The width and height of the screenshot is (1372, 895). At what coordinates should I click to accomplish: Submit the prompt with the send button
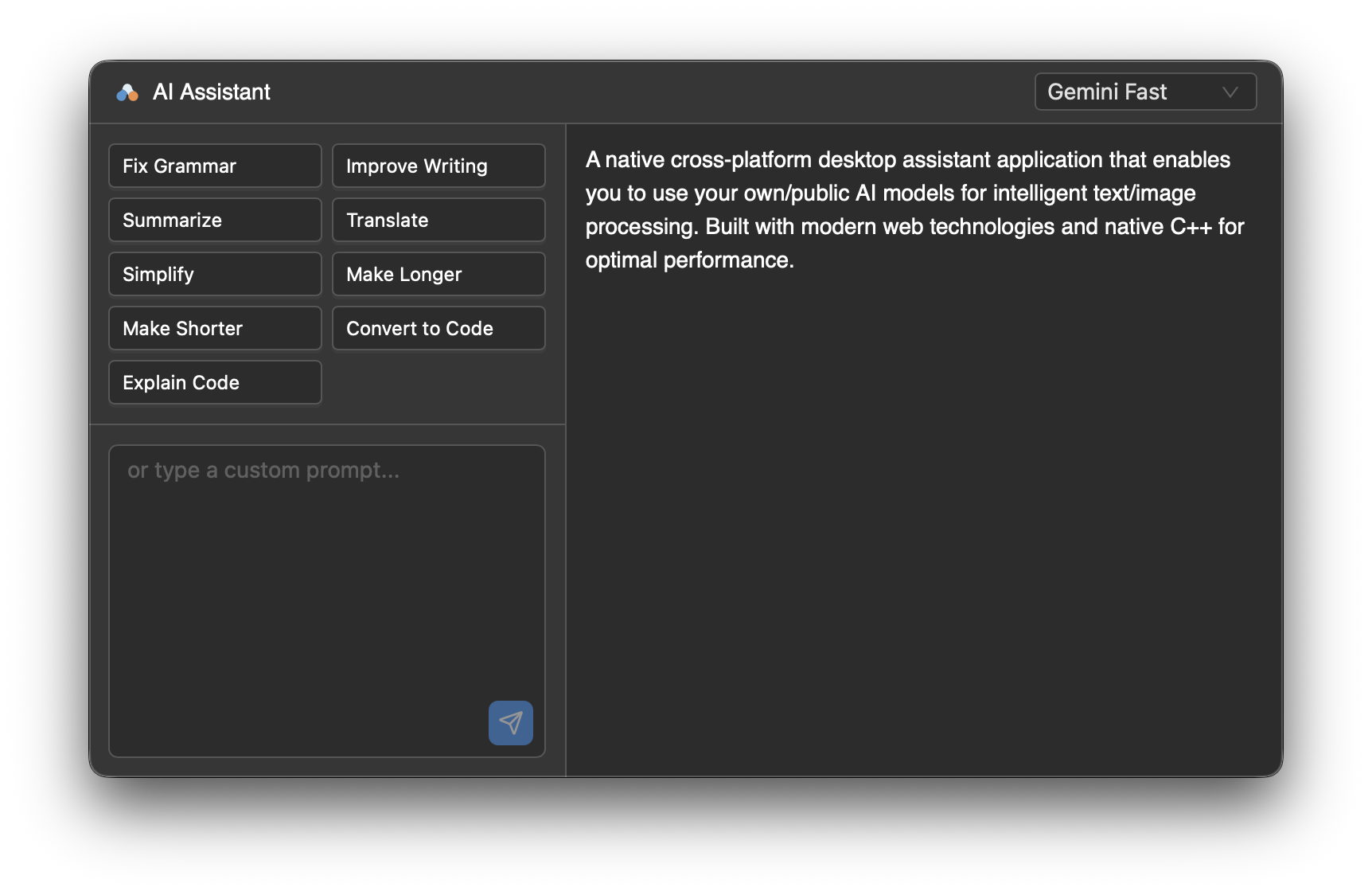[510, 723]
